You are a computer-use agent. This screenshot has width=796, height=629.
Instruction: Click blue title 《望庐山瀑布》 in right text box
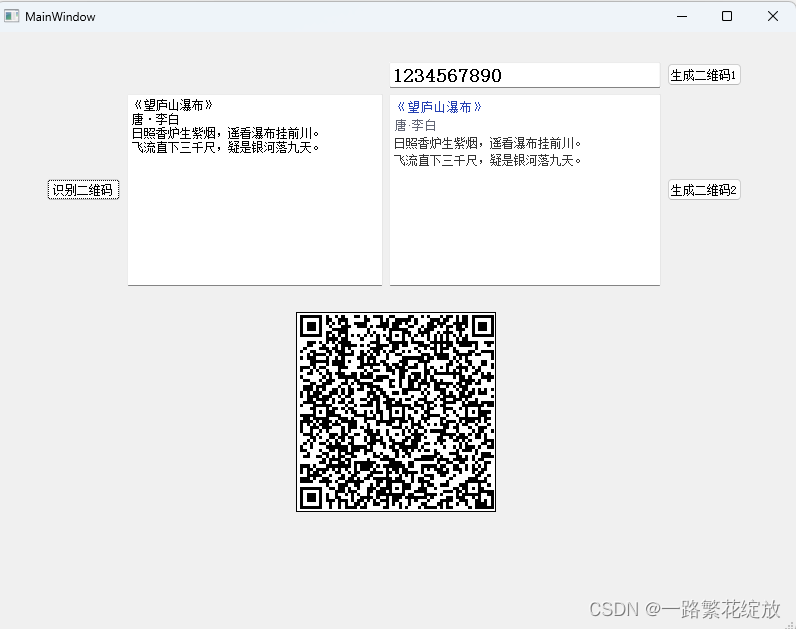[439, 107]
